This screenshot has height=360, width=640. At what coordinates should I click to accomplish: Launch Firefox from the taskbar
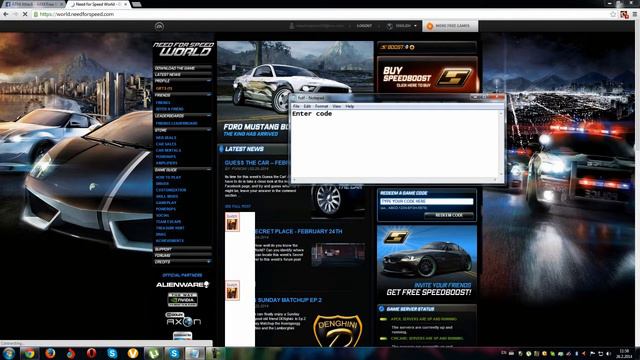[x=50, y=353]
